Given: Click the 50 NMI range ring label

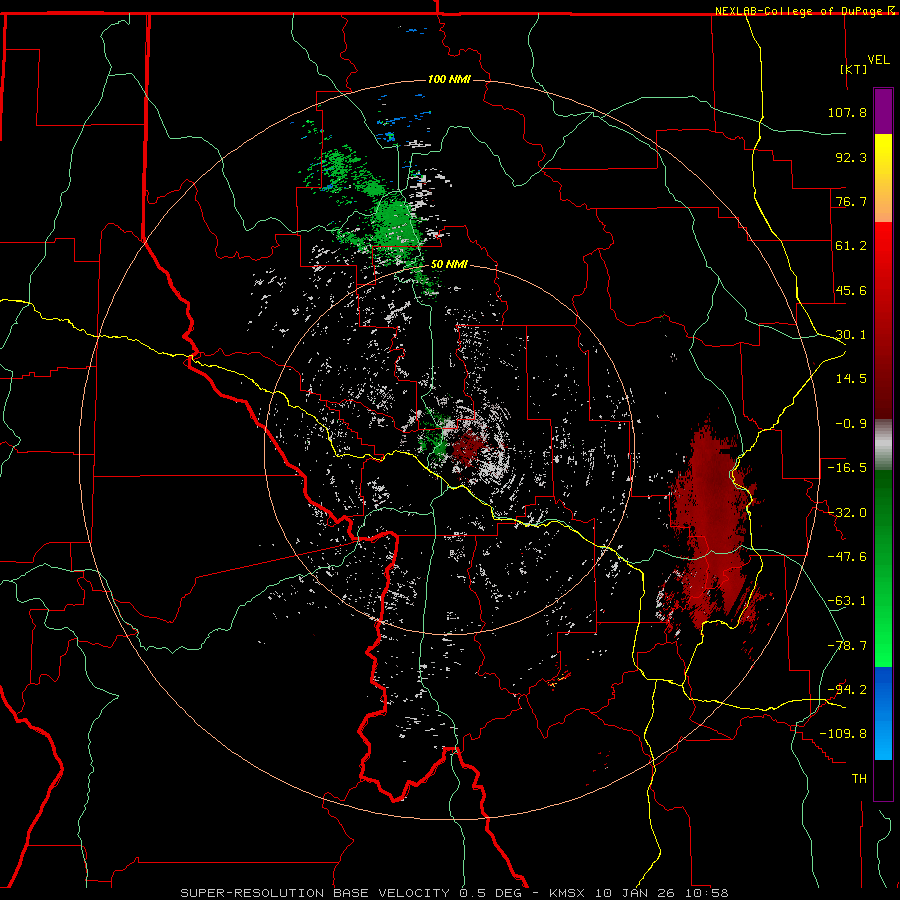Looking at the screenshot, I should (x=449, y=265).
